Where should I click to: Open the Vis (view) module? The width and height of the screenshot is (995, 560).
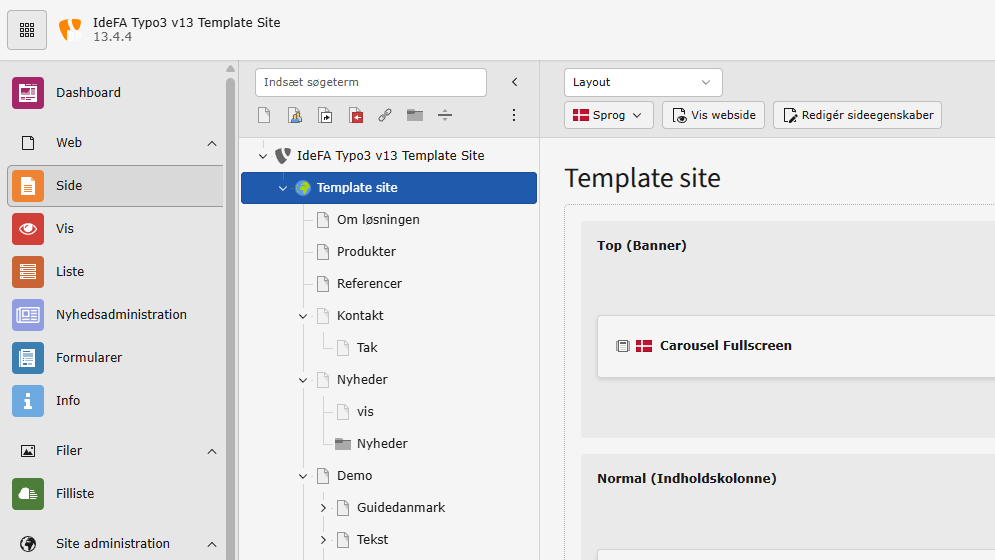pos(28,229)
